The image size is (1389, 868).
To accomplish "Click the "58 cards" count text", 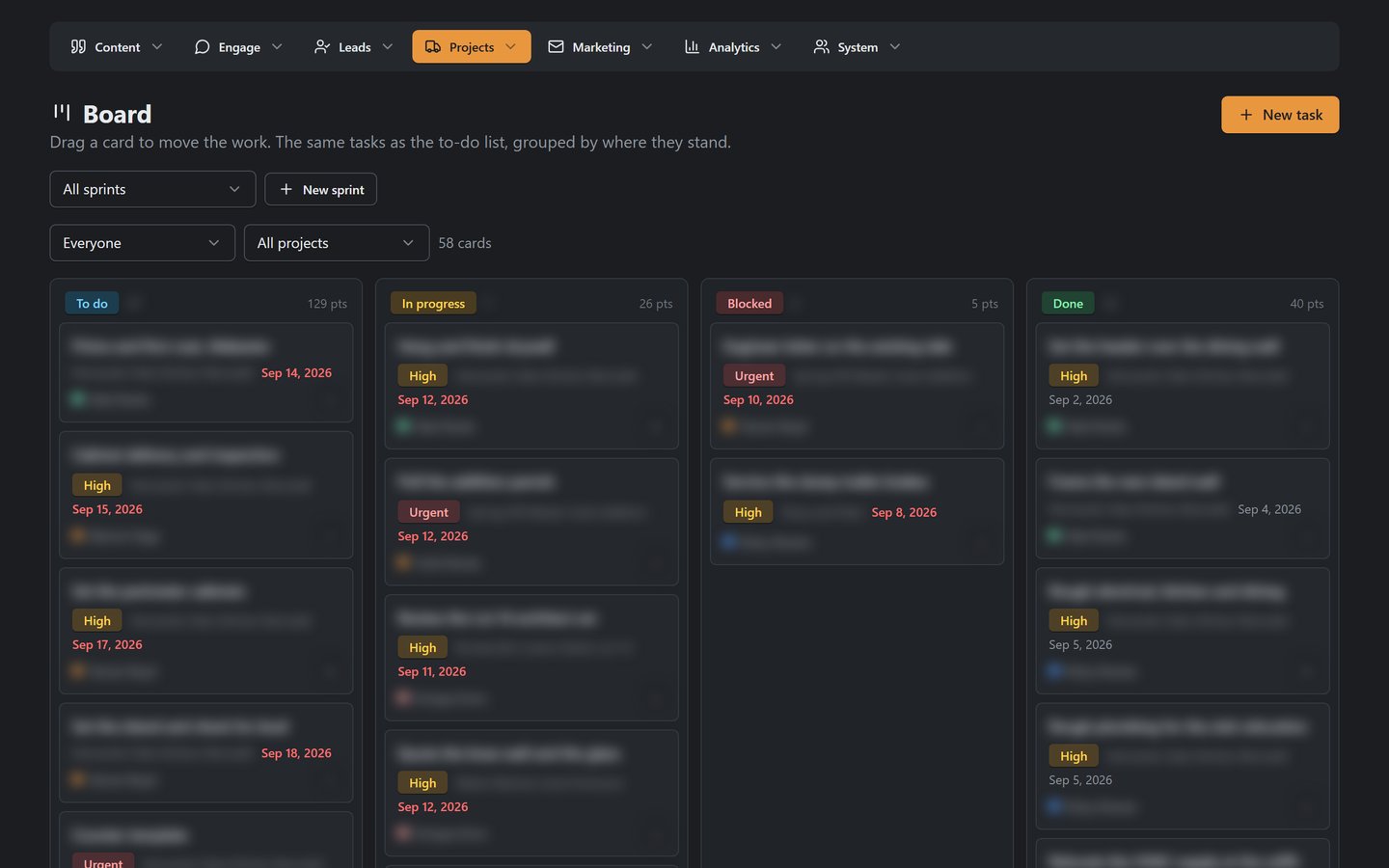I will click(x=465, y=243).
